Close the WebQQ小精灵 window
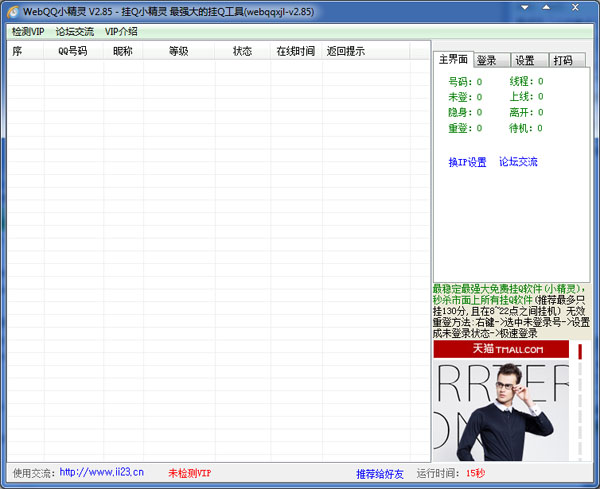 575,8
